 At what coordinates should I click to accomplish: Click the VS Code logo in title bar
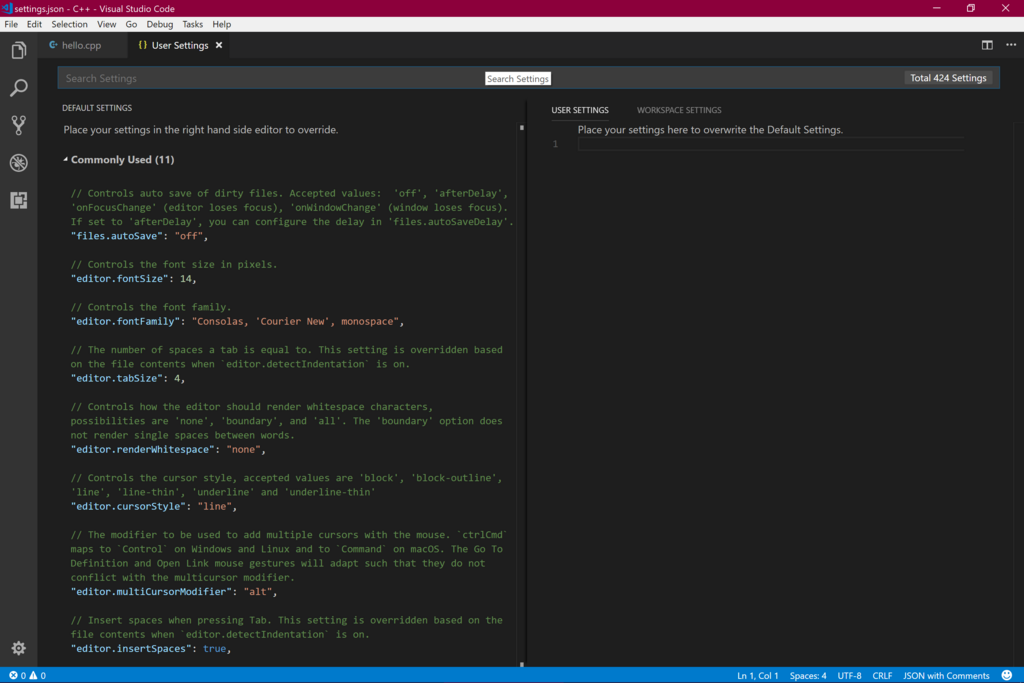point(7,8)
